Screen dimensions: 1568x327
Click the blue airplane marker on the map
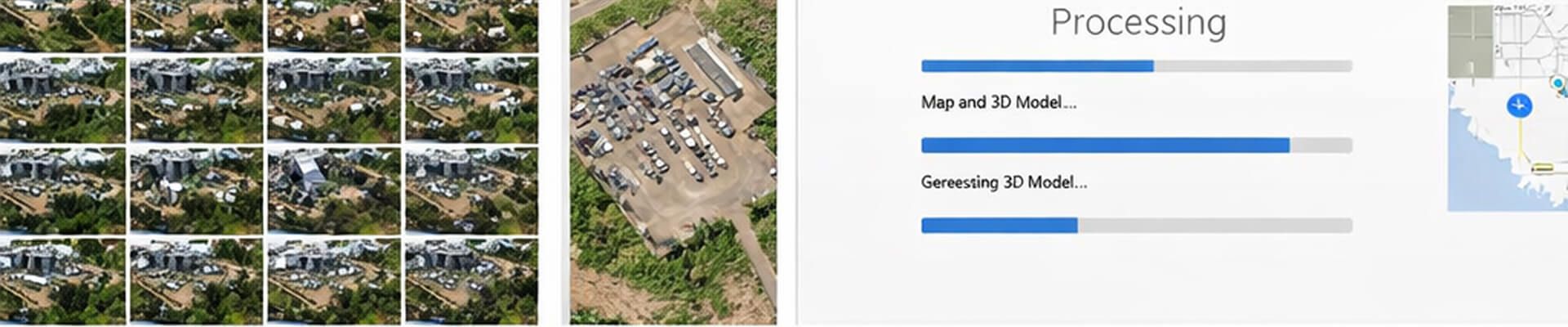(x=1519, y=105)
